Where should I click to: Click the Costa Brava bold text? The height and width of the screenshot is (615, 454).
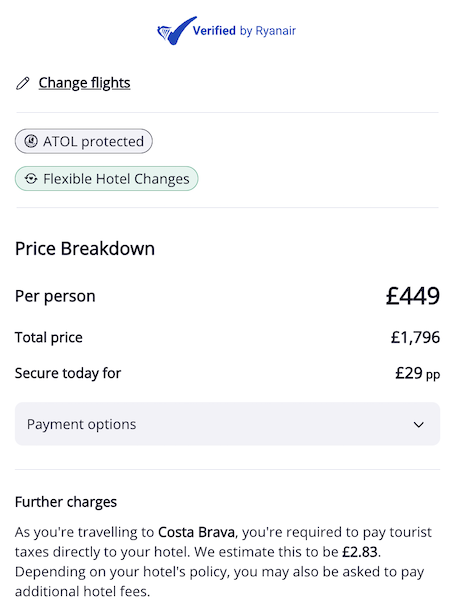pos(196,532)
